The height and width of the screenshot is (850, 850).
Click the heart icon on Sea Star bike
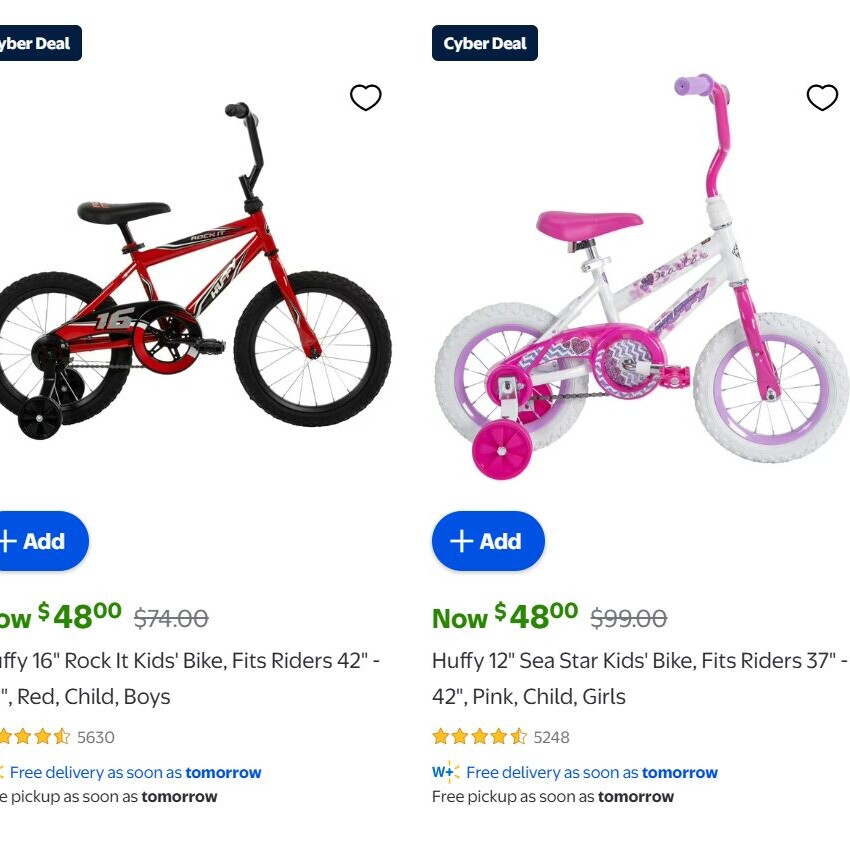click(x=822, y=98)
